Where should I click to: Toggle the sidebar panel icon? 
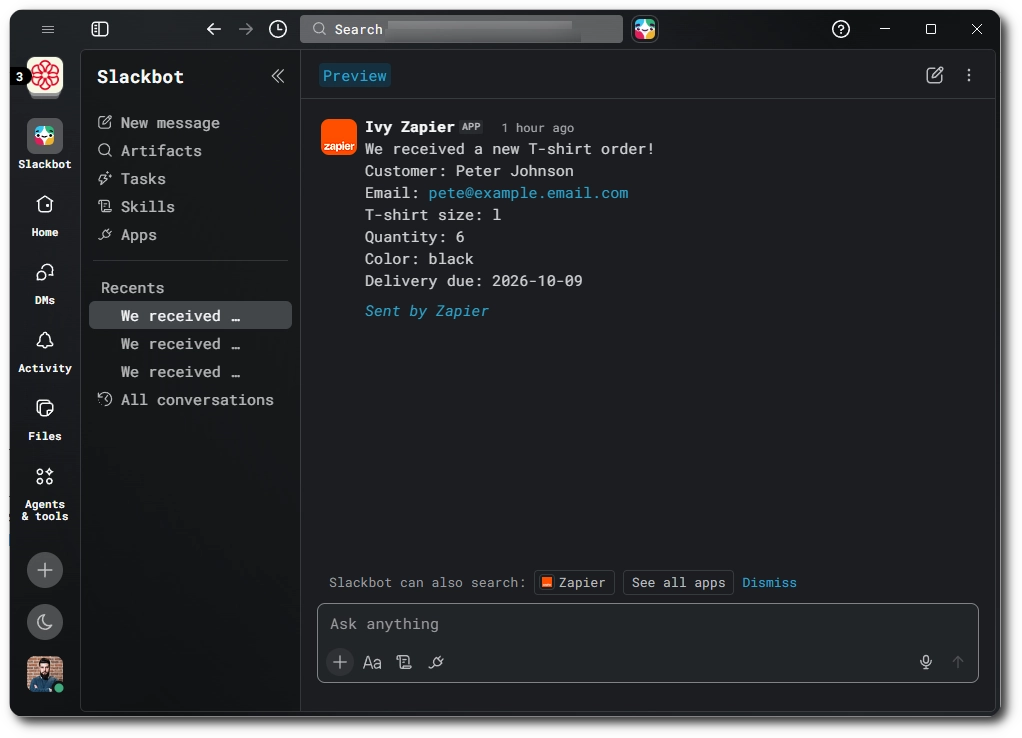pos(100,29)
